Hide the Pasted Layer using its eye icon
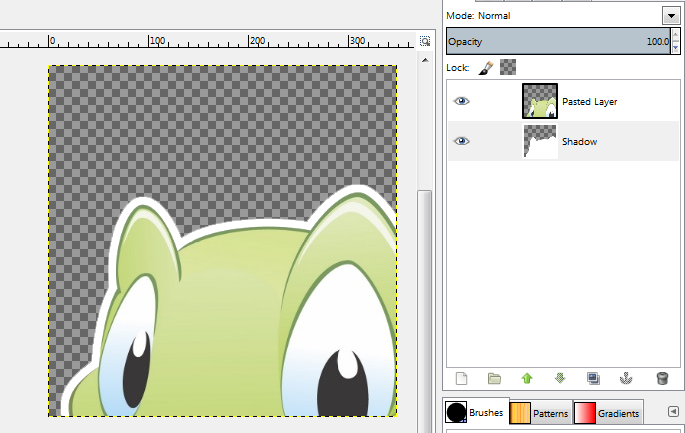Image resolution: width=685 pixels, height=433 pixels. point(461,101)
